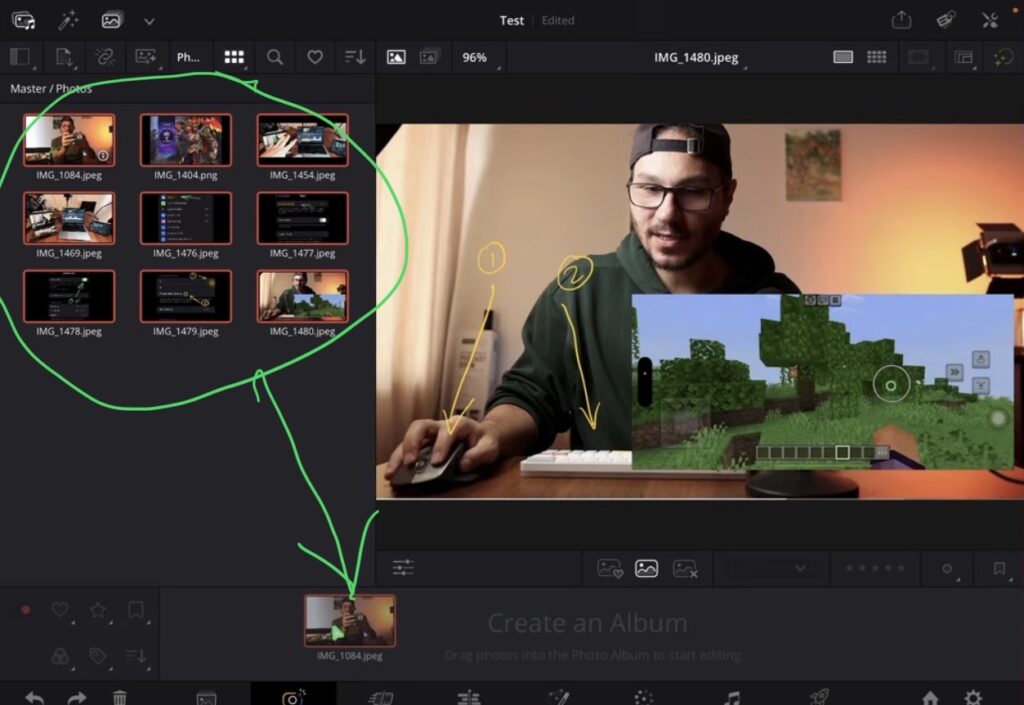Click the import file icon
Viewport: 1024px width, 705px height.
click(x=64, y=57)
